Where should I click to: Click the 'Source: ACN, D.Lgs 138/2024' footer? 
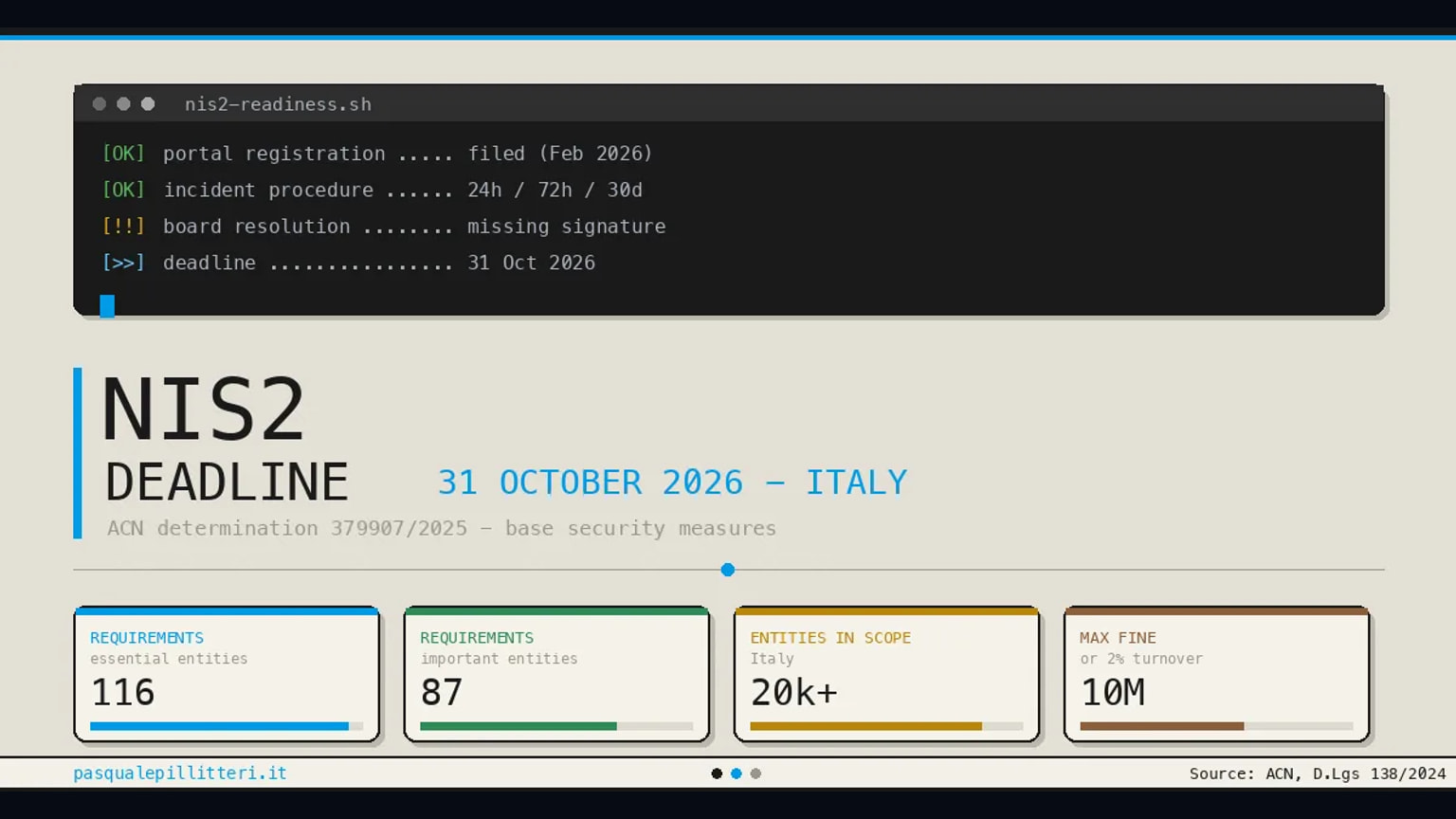tap(1318, 773)
